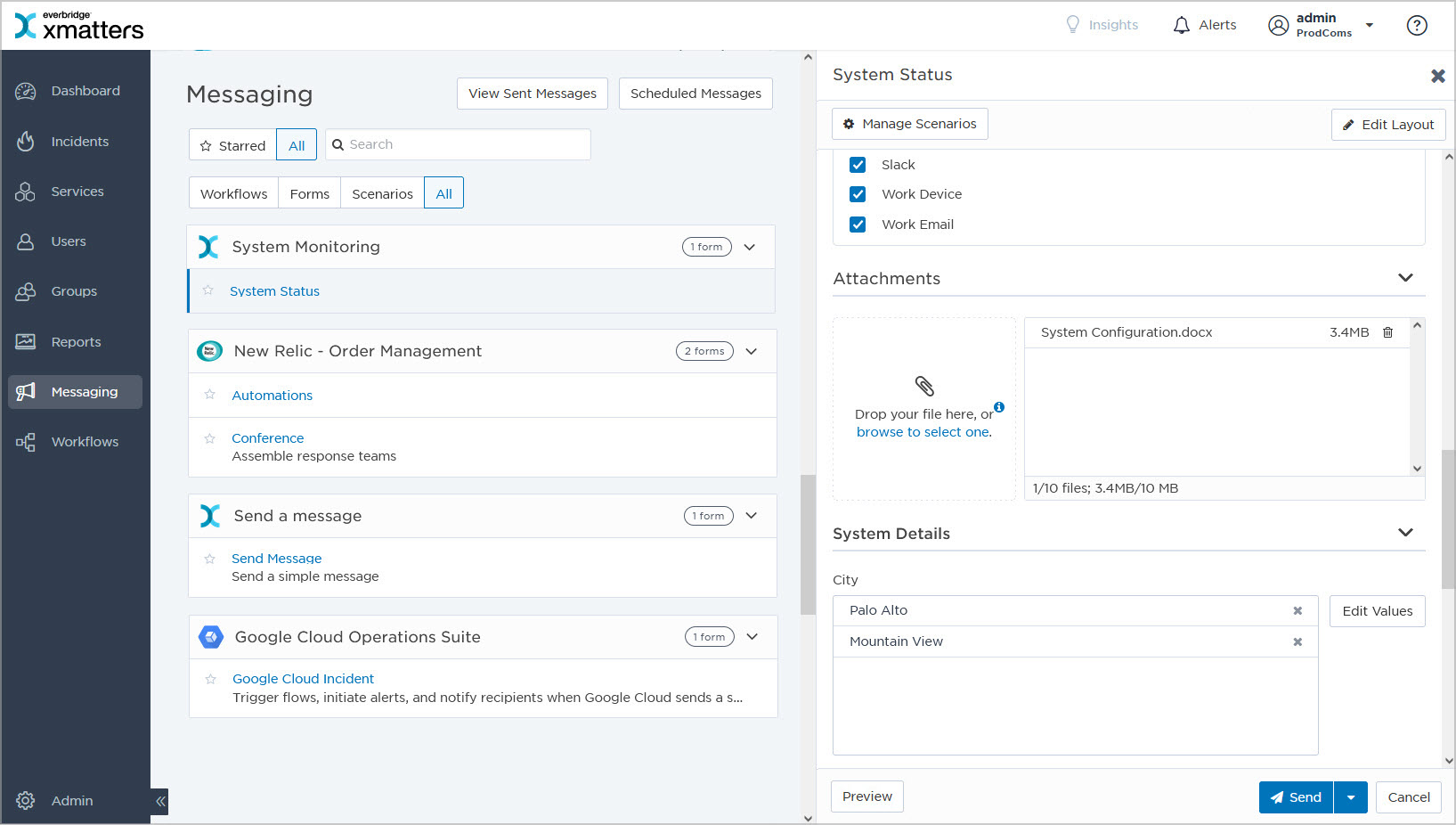Select Messaging in the sidebar
Image resolution: width=1456 pixels, height=825 pixels.
pyautogui.click(x=75, y=392)
